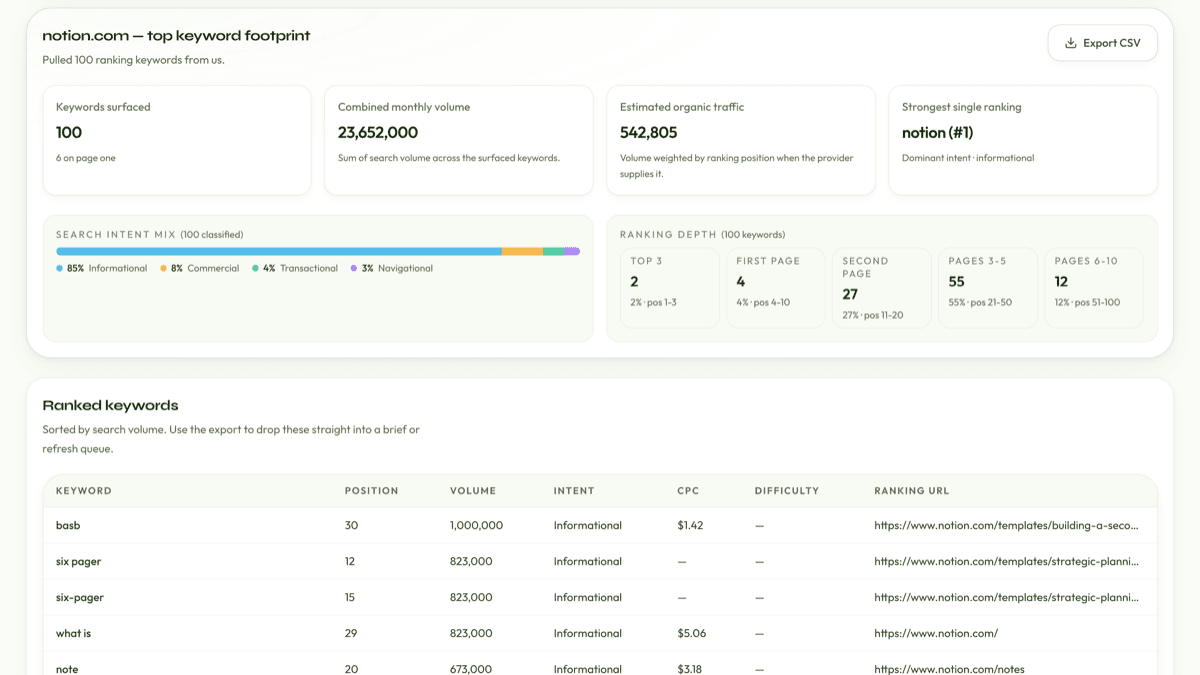Viewport: 1200px width, 675px height.
Task: Open the strategic-planni... URL in six pager row
Action: click(x=1006, y=561)
